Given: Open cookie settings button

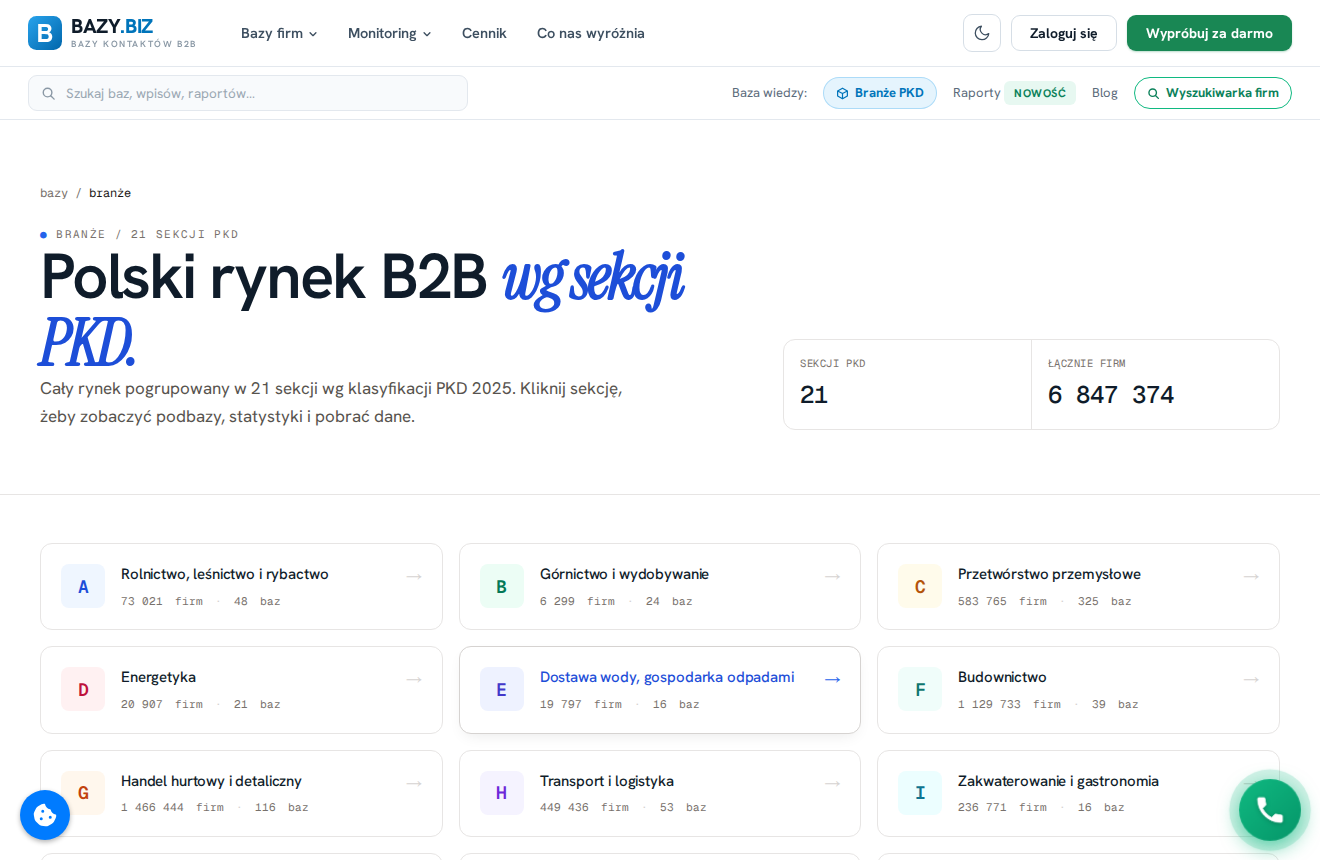Looking at the screenshot, I should pos(45,815).
